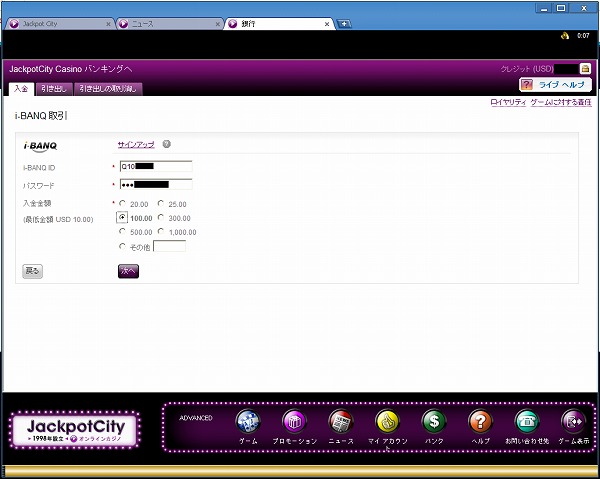Click the ADVANCED label in bottom bar
The image size is (600, 479).
196,418
